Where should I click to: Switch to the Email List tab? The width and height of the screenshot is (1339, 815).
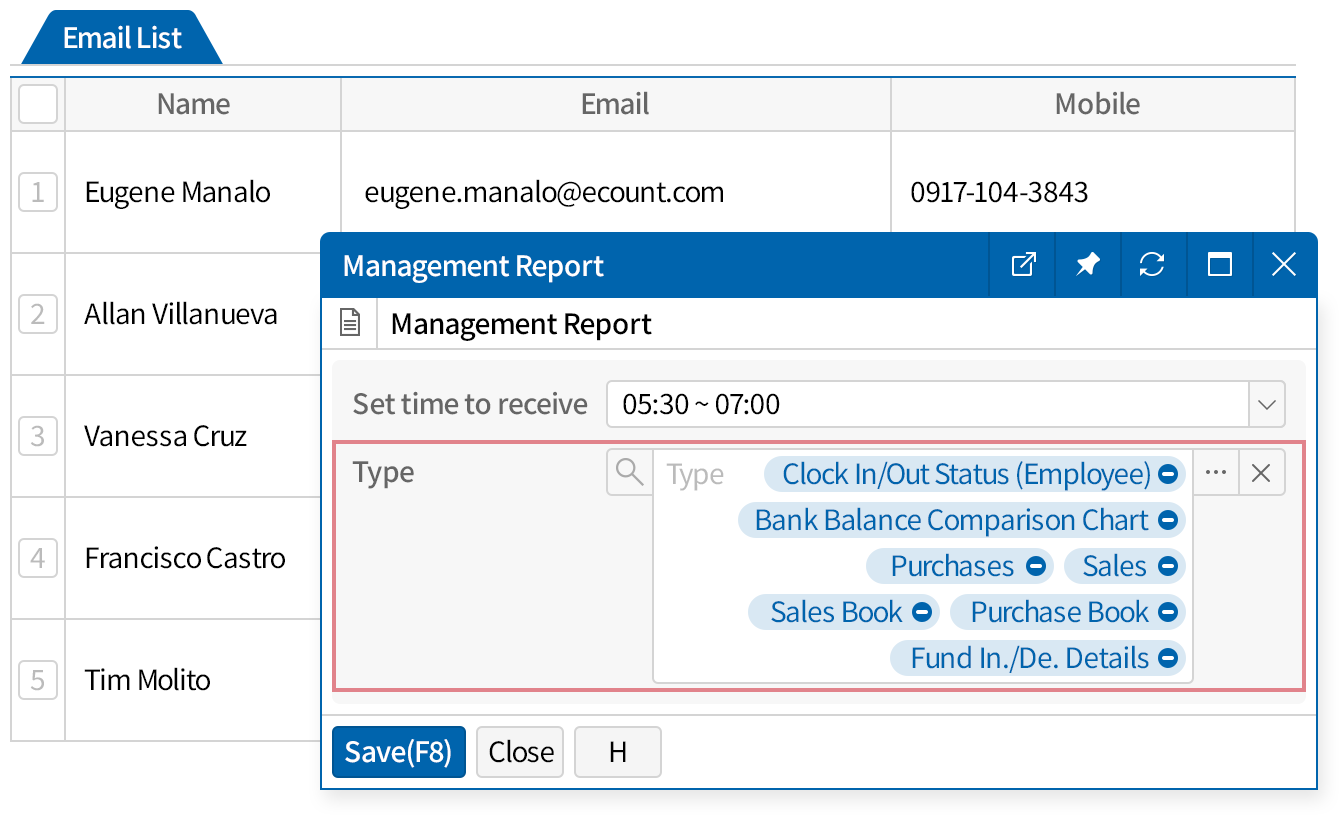122,38
